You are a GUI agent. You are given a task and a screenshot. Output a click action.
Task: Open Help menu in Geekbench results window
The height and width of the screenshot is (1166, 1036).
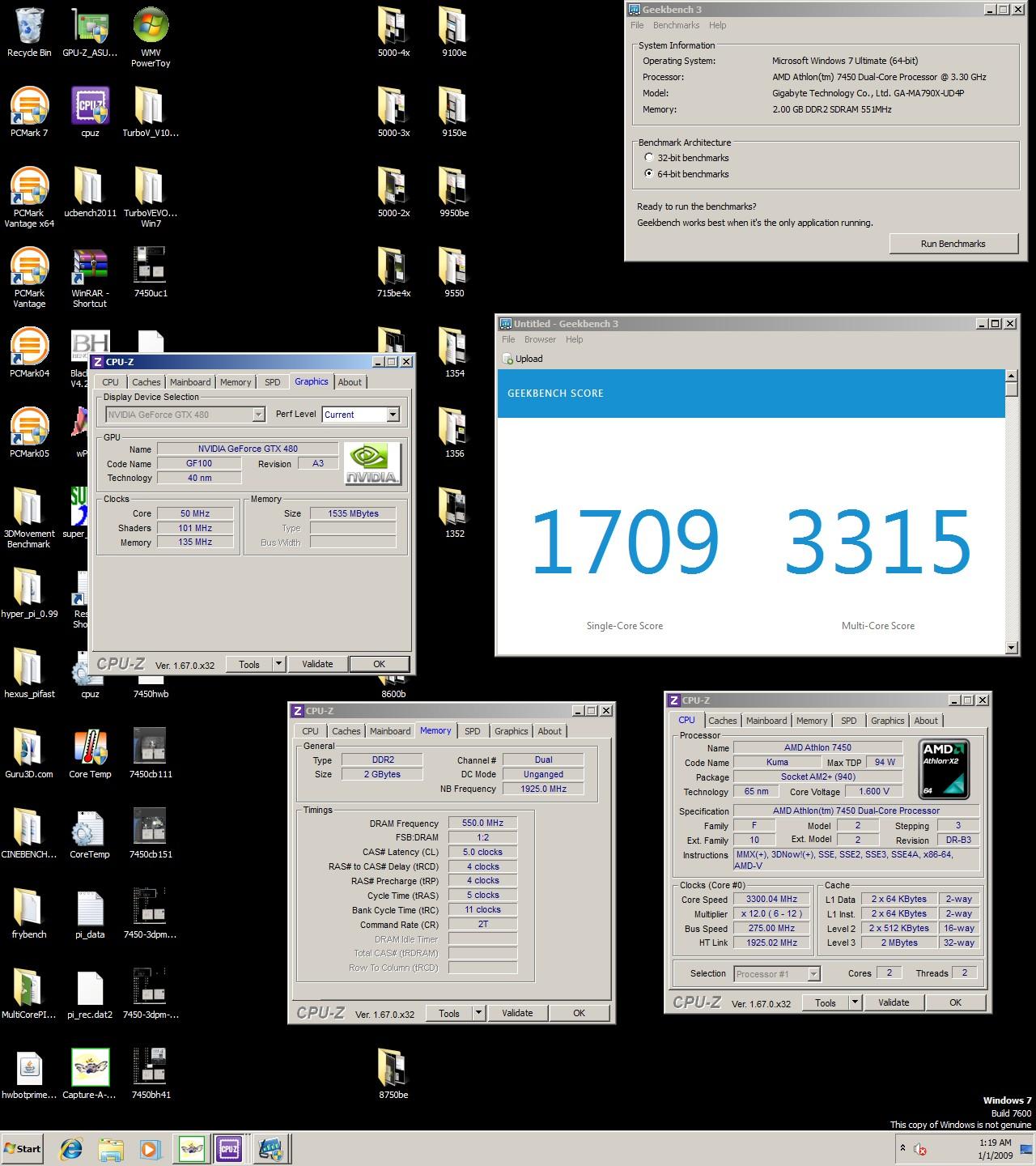[575, 339]
